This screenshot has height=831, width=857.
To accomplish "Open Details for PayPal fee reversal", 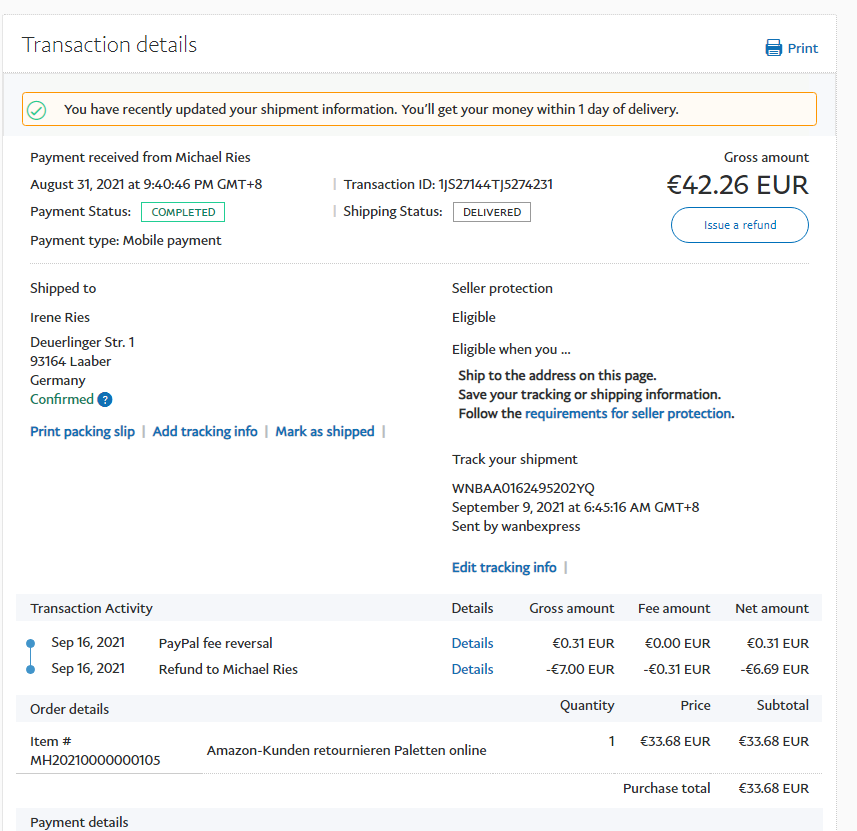I will click(472, 643).
